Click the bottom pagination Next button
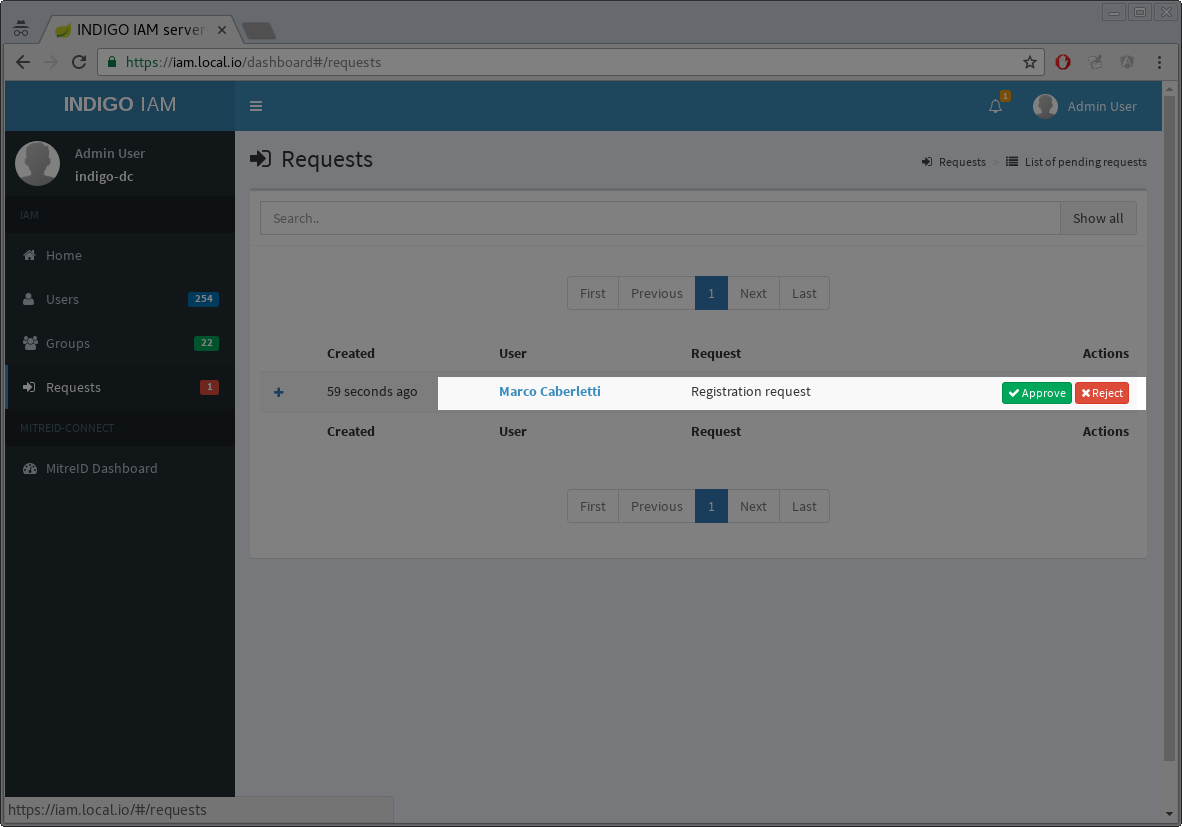 (753, 507)
